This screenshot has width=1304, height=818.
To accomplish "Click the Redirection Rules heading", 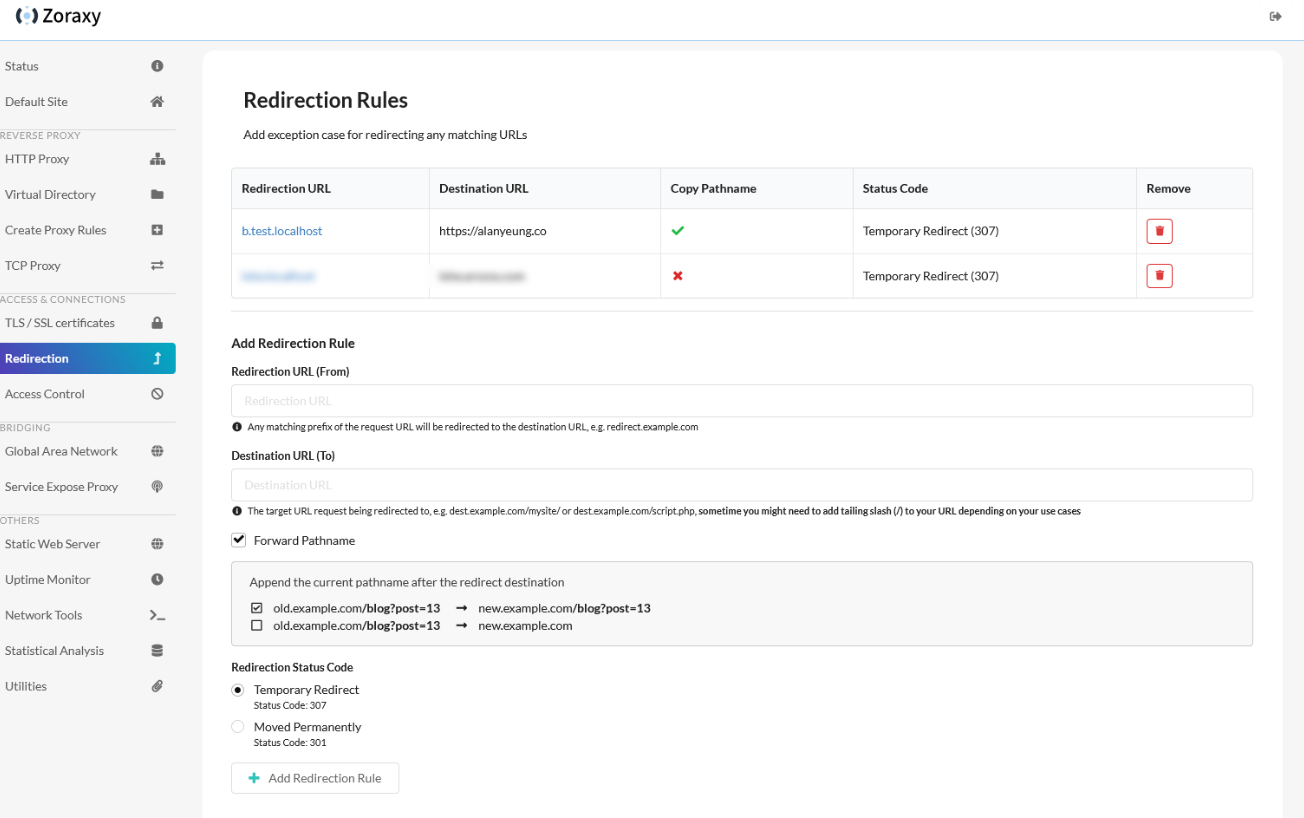I will point(326,100).
